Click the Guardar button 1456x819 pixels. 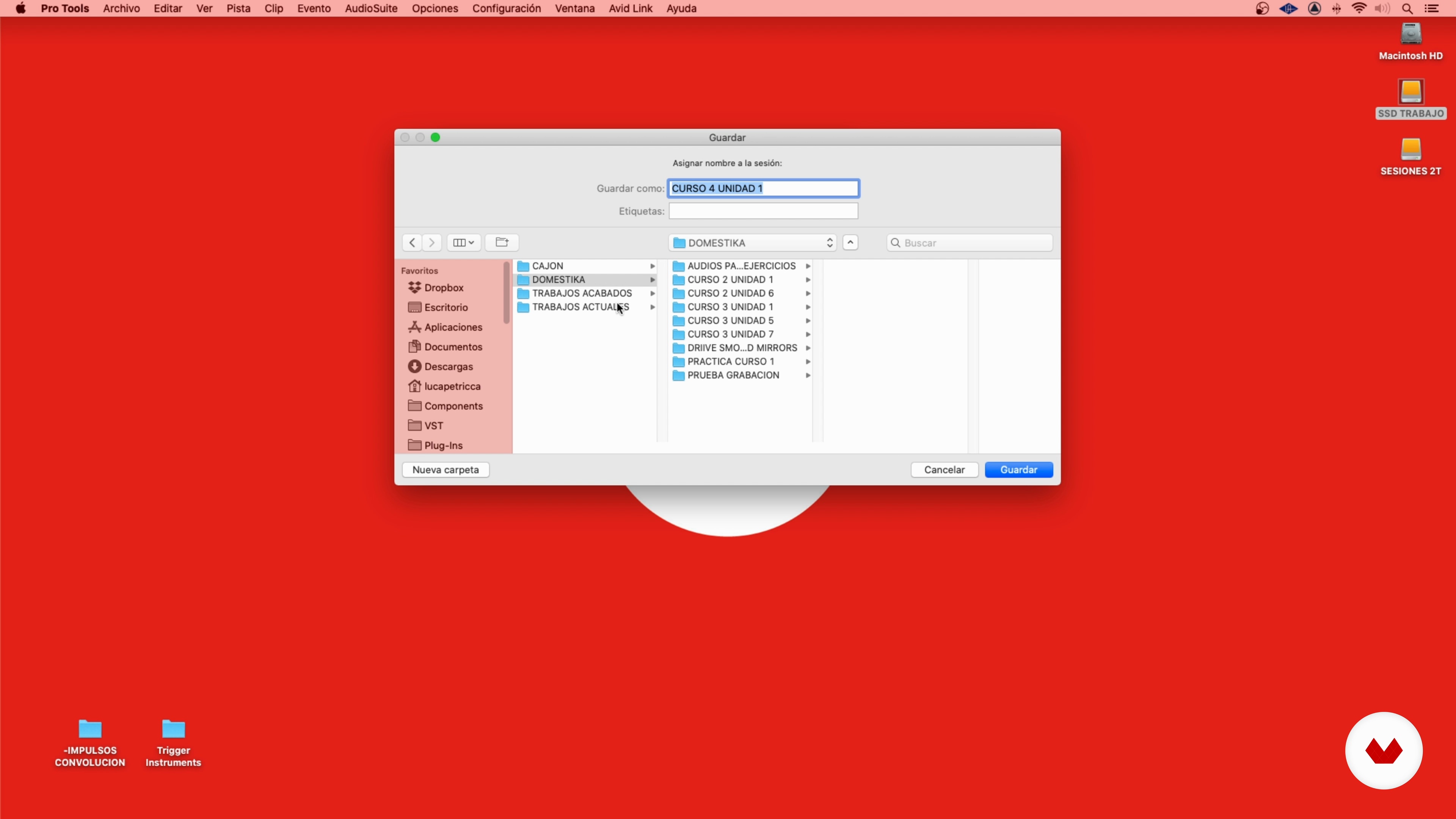(1018, 470)
